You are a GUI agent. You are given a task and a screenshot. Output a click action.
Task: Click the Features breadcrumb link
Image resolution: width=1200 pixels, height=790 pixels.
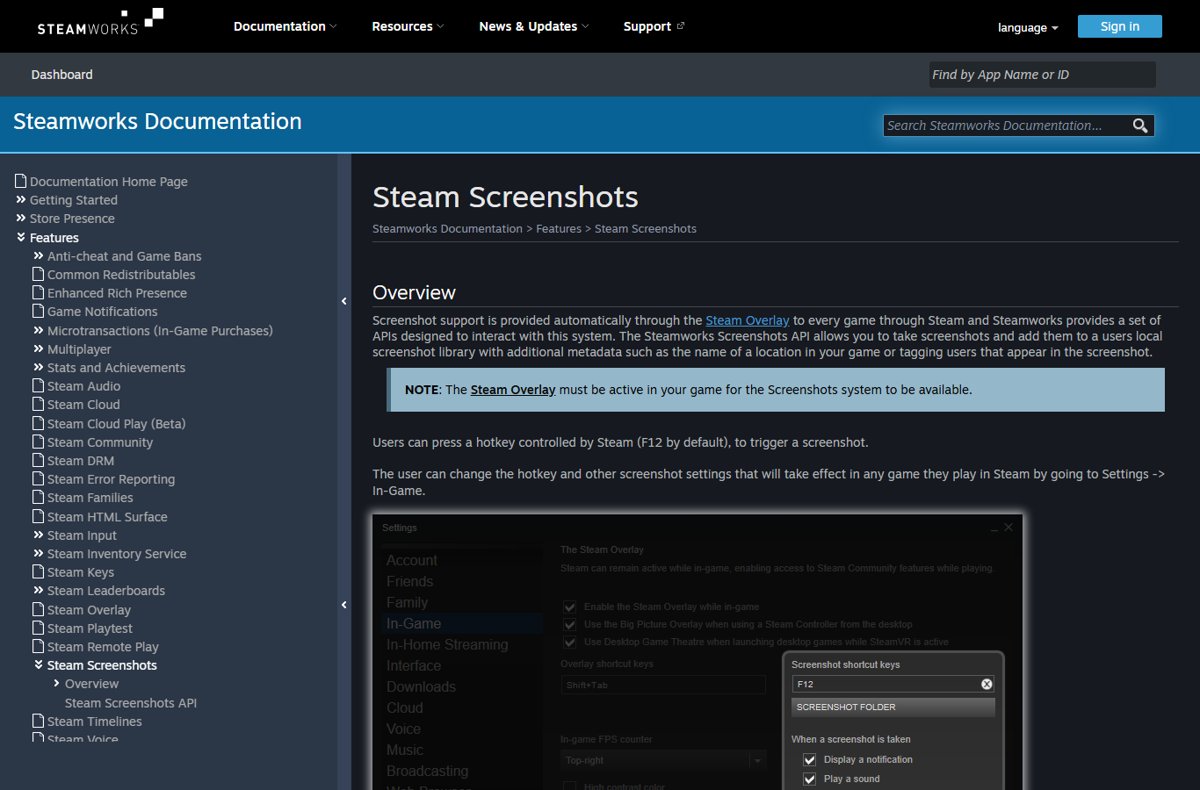click(x=559, y=229)
